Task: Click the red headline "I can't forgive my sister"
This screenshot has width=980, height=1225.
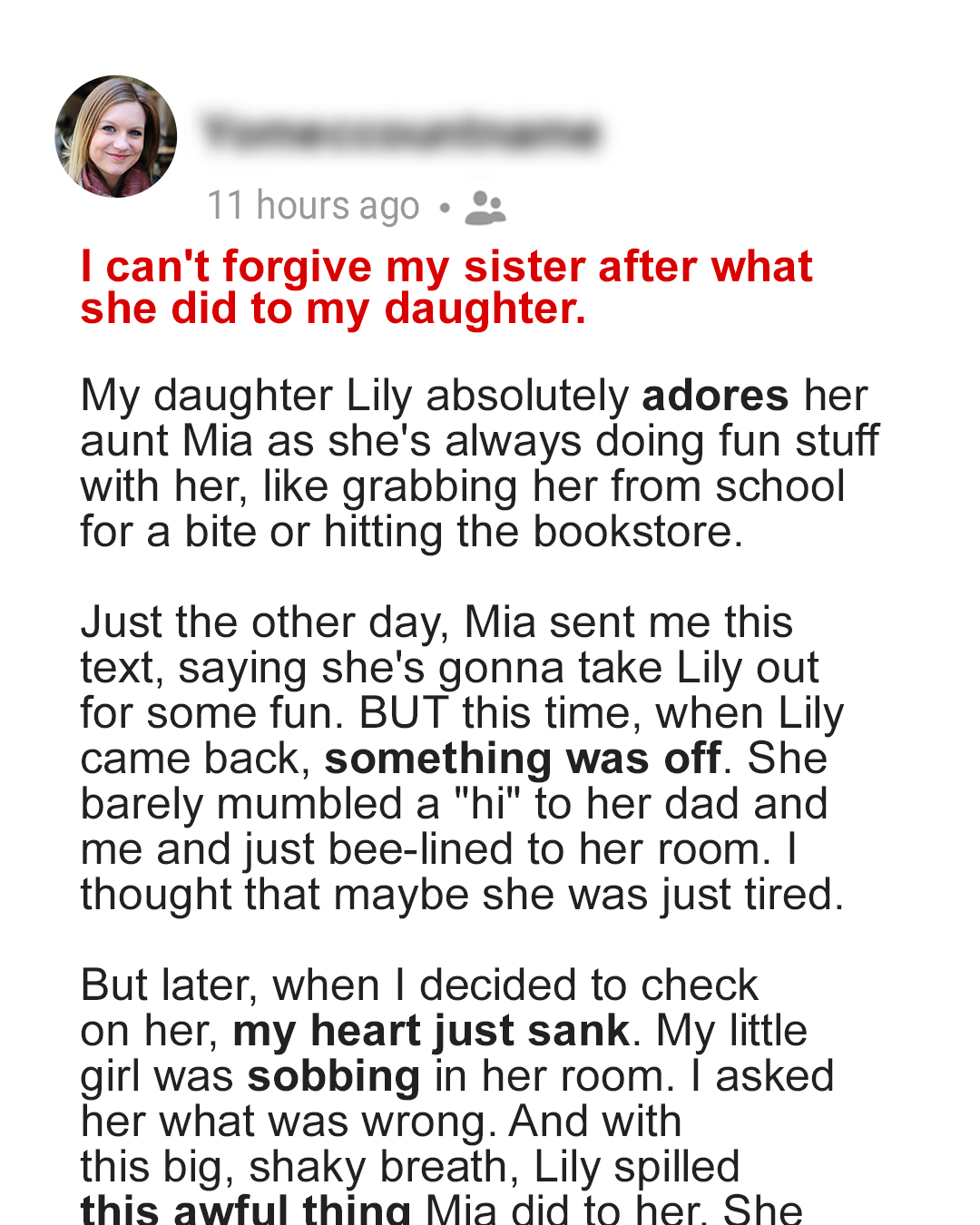Action: tap(446, 267)
